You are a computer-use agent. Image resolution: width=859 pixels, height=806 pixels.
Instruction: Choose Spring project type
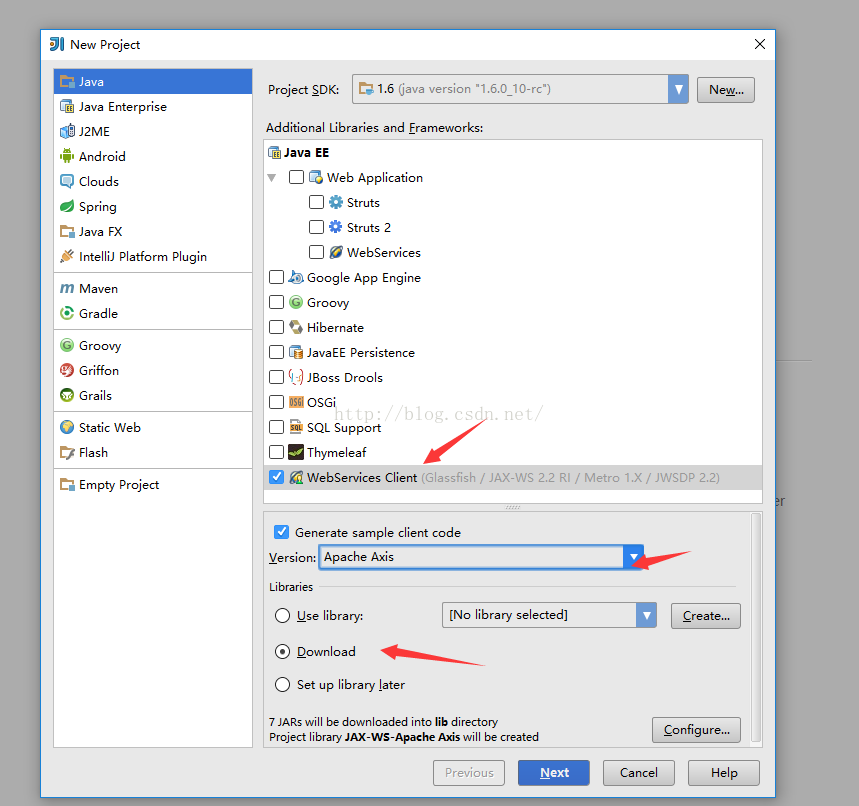click(153, 207)
